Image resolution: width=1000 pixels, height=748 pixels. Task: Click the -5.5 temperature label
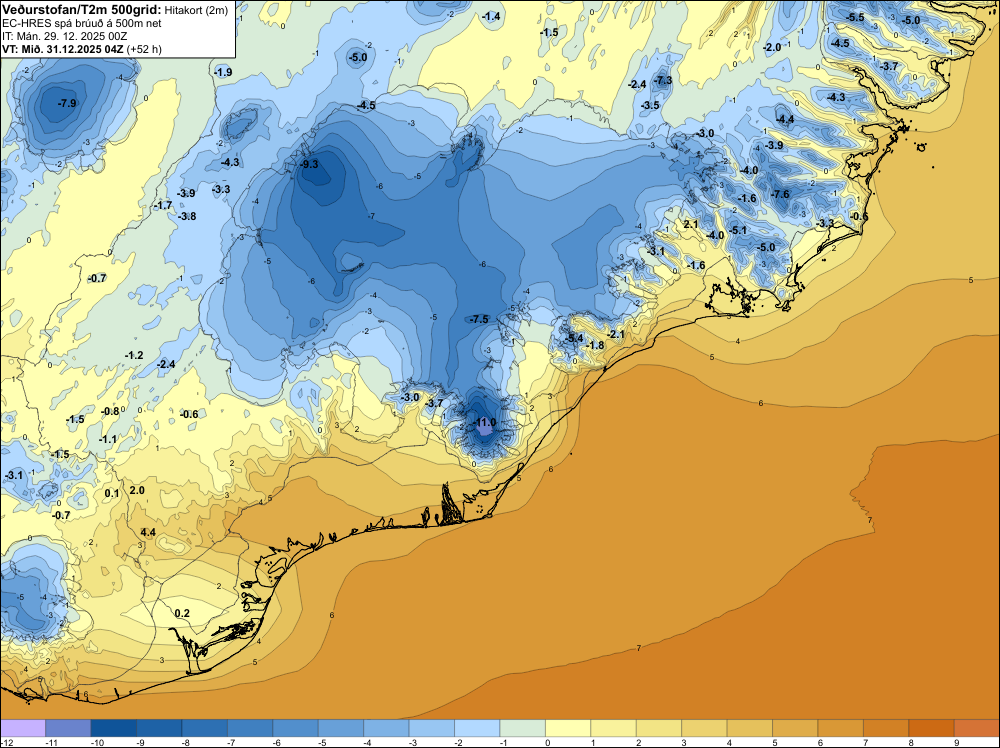[855, 17]
